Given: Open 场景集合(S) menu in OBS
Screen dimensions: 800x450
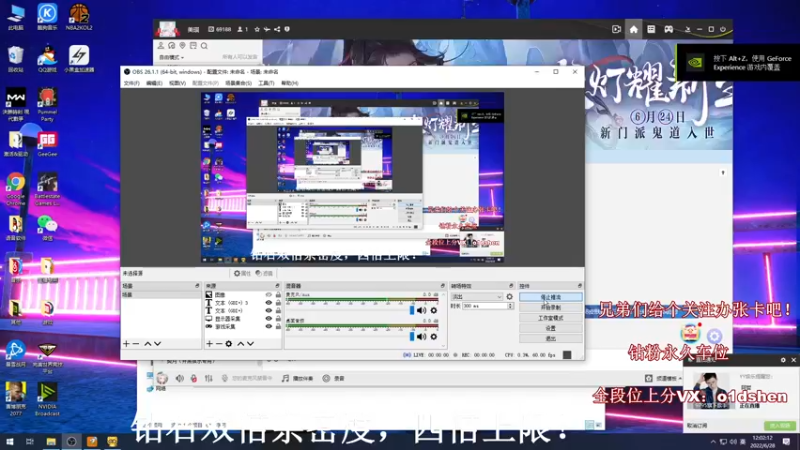Looking at the screenshot, I should click(x=238, y=83).
